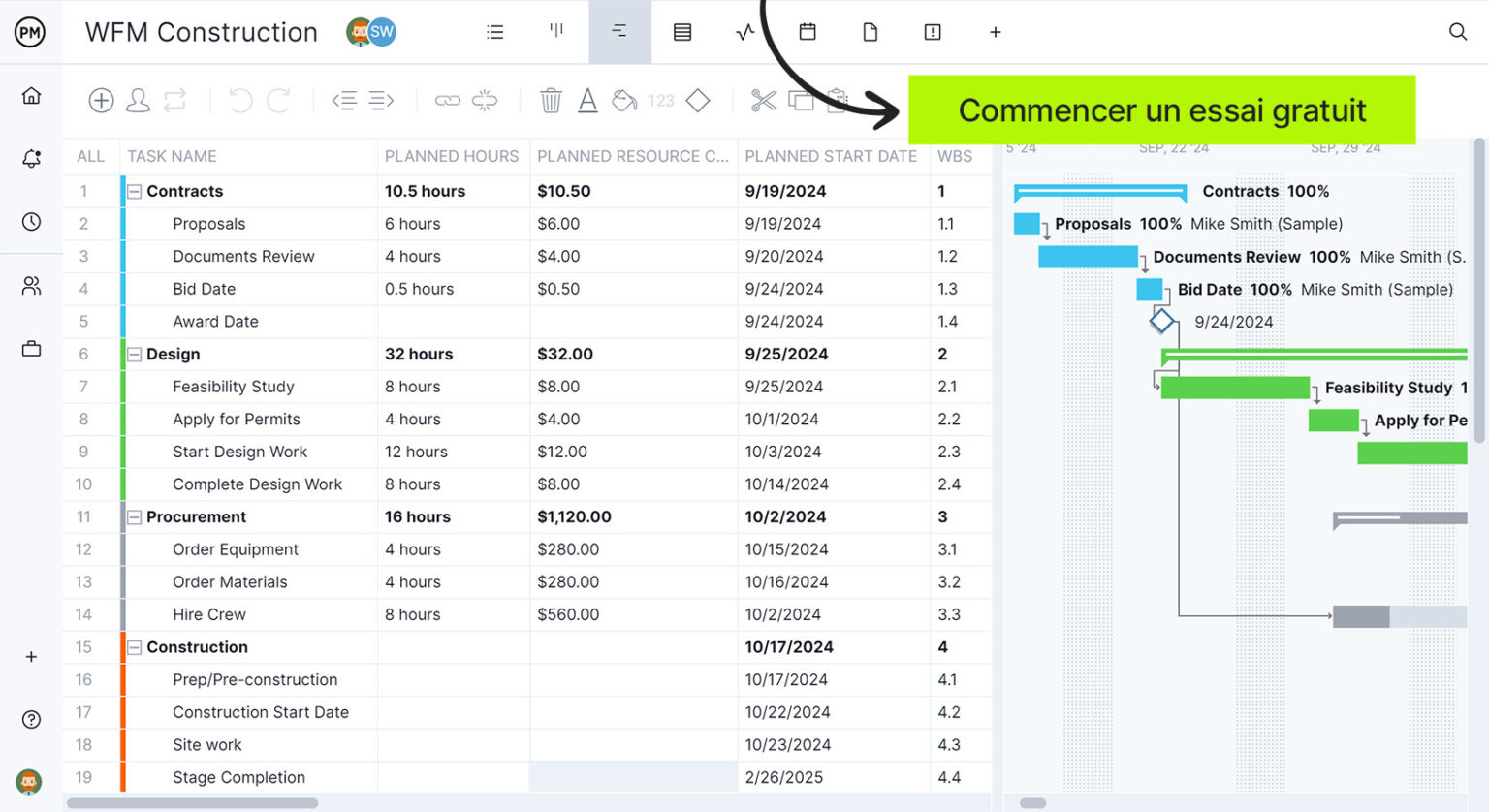
Task: Click the PLANNED HOURS column header
Action: [452, 156]
